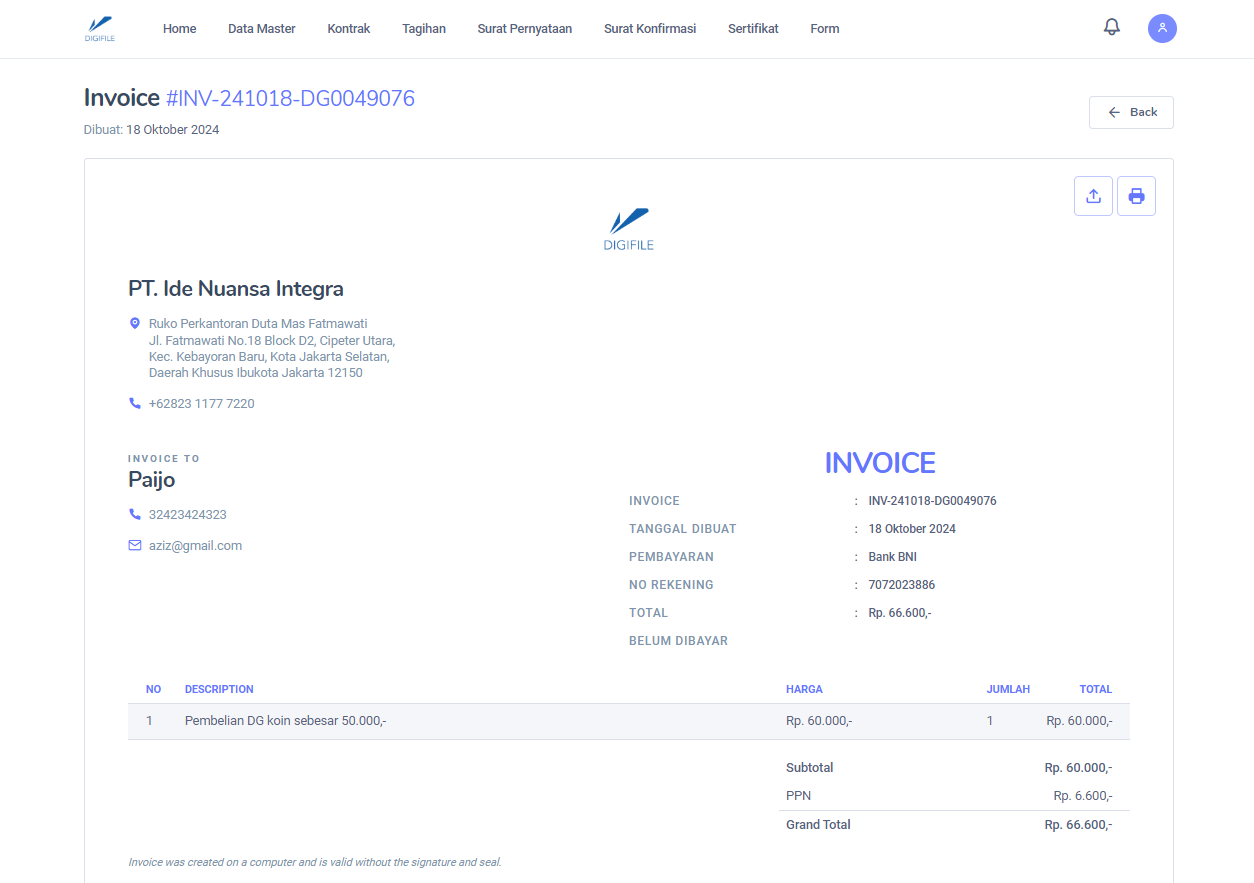The height and width of the screenshot is (883, 1254).
Task: Open the Sertifikat menu item
Action: coord(753,29)
